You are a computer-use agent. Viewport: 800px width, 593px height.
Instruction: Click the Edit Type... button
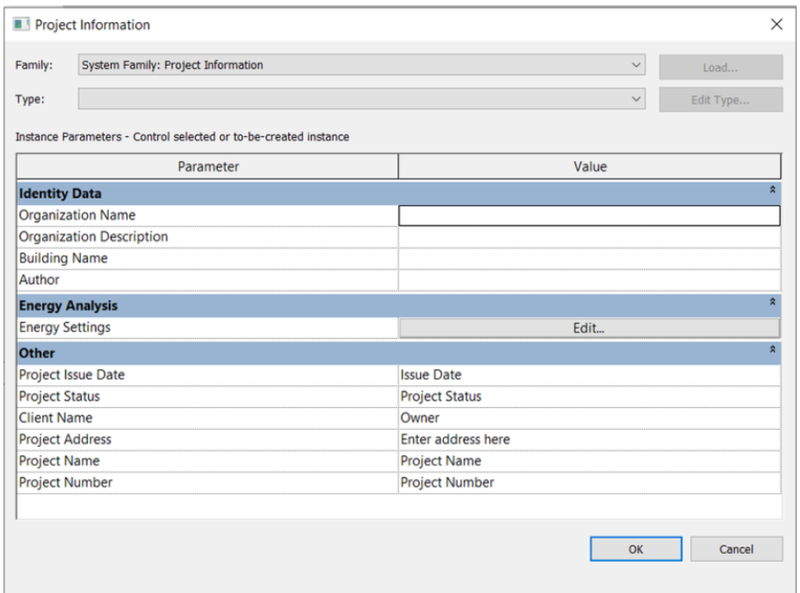click(x=720, y=100)
